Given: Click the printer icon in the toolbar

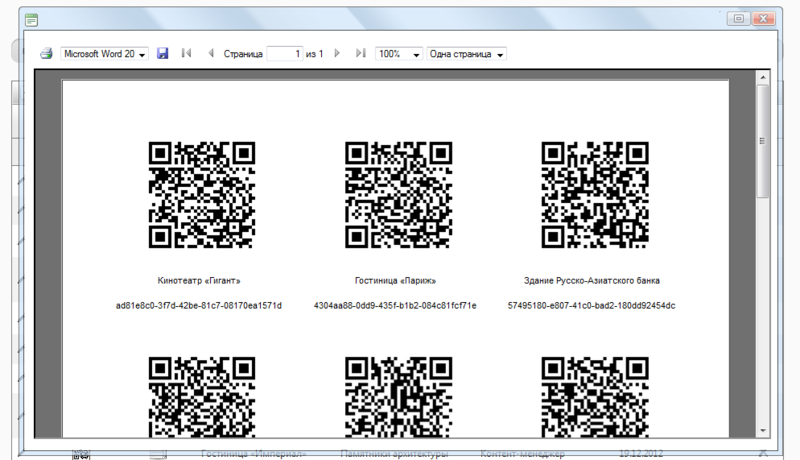Looking at the screenshot, I should pyautogui.click(x=46, y=54).
